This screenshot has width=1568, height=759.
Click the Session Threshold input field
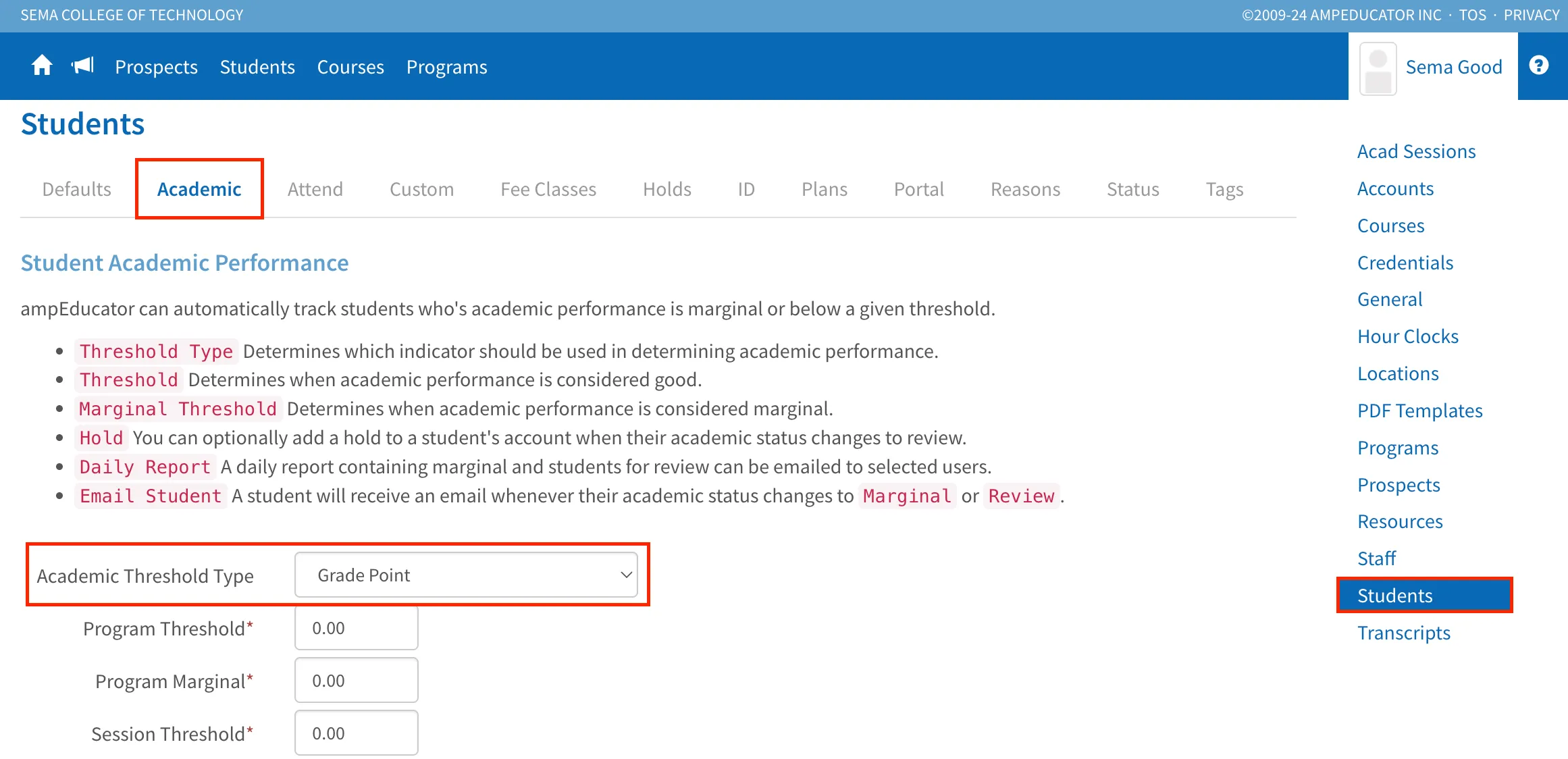pyautogui.click(x=357, y=733)
